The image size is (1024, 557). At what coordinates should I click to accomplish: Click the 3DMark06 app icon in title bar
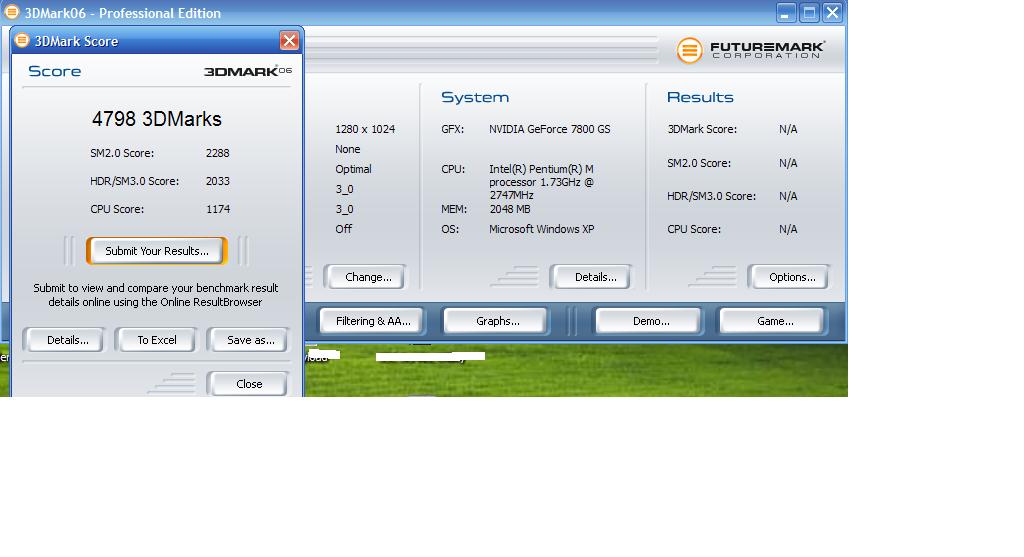pyautogui.click(x=12, y=13)
